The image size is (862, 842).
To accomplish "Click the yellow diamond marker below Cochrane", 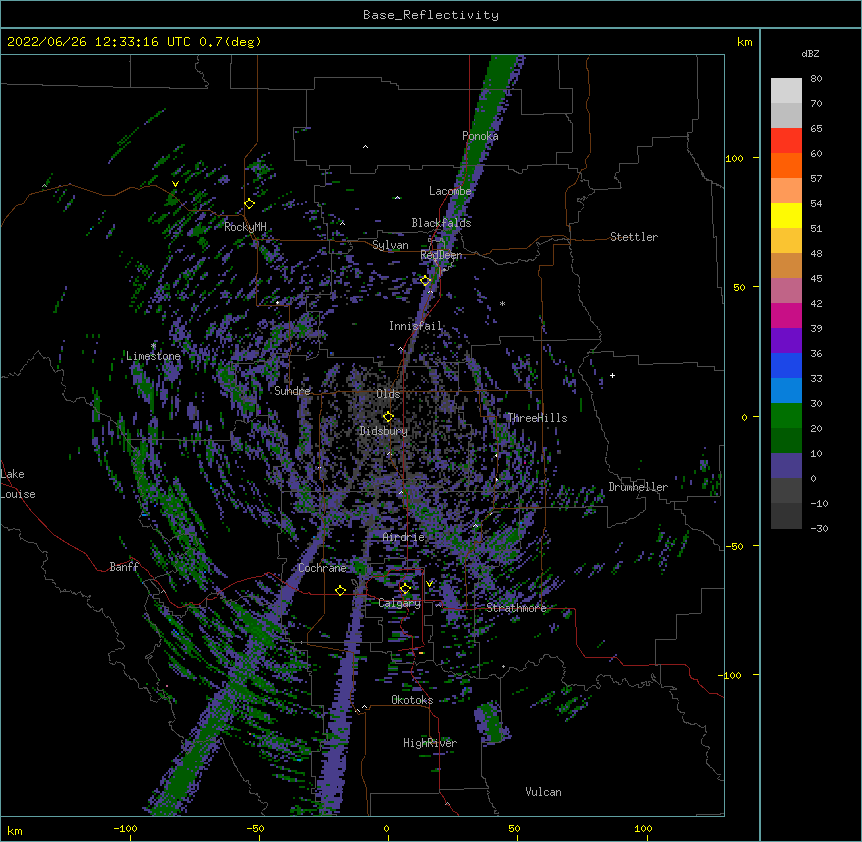I will [340, 591].
